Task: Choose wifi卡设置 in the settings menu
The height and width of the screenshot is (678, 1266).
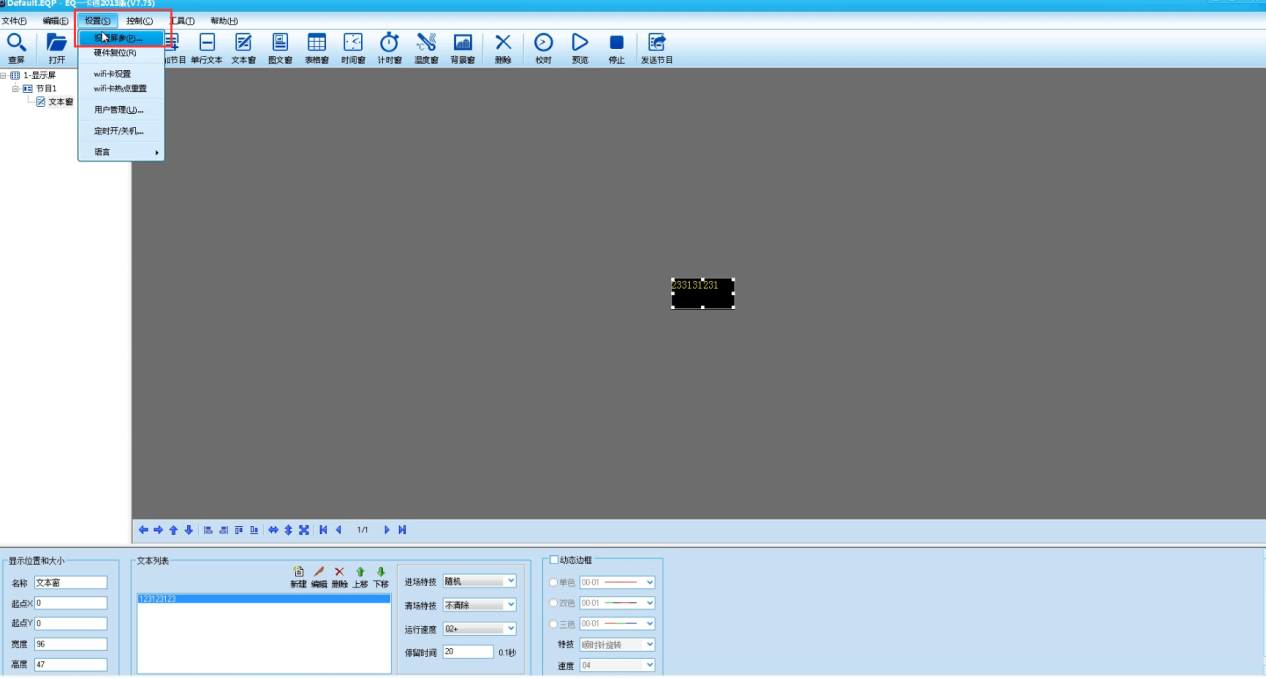Action: point(121,74)
